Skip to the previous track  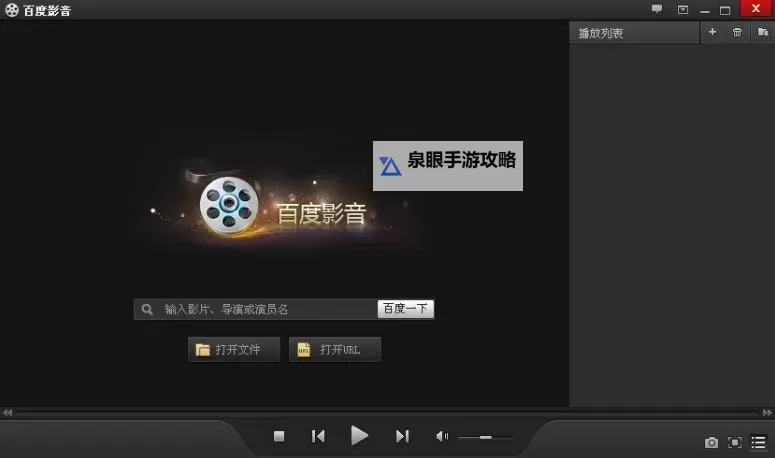(x=318, y=436)
